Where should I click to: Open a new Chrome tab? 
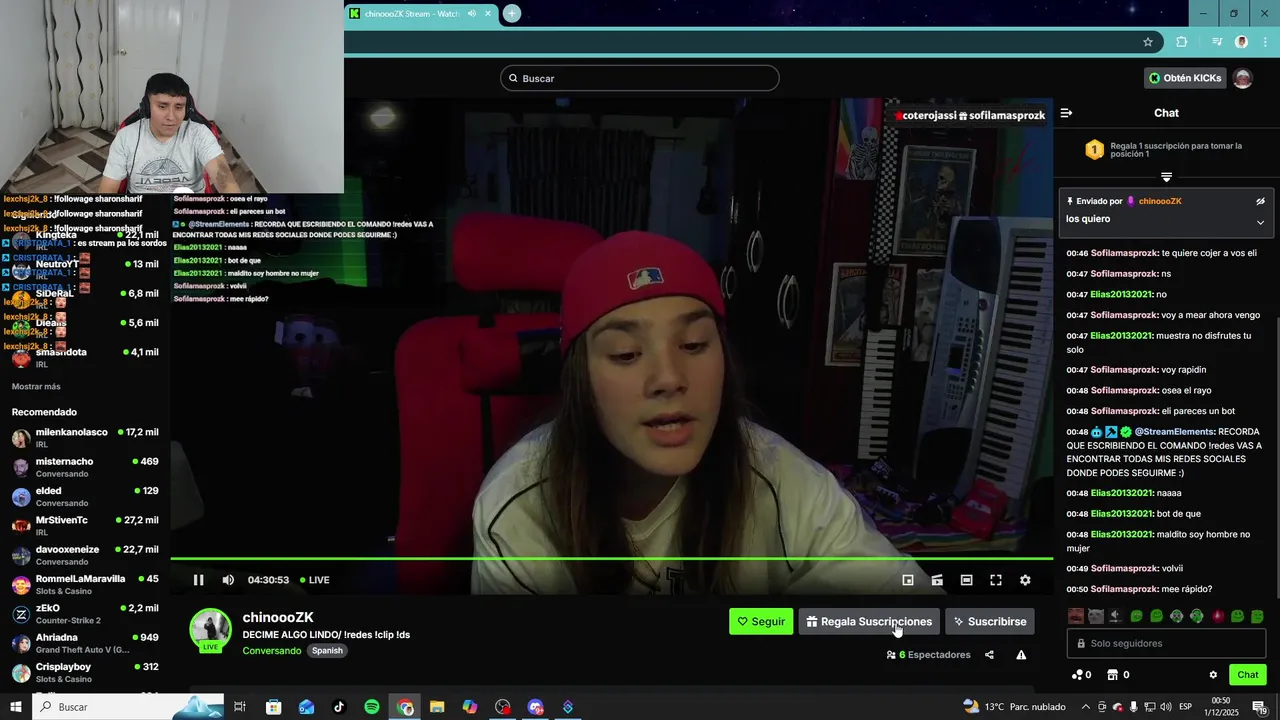511,13
